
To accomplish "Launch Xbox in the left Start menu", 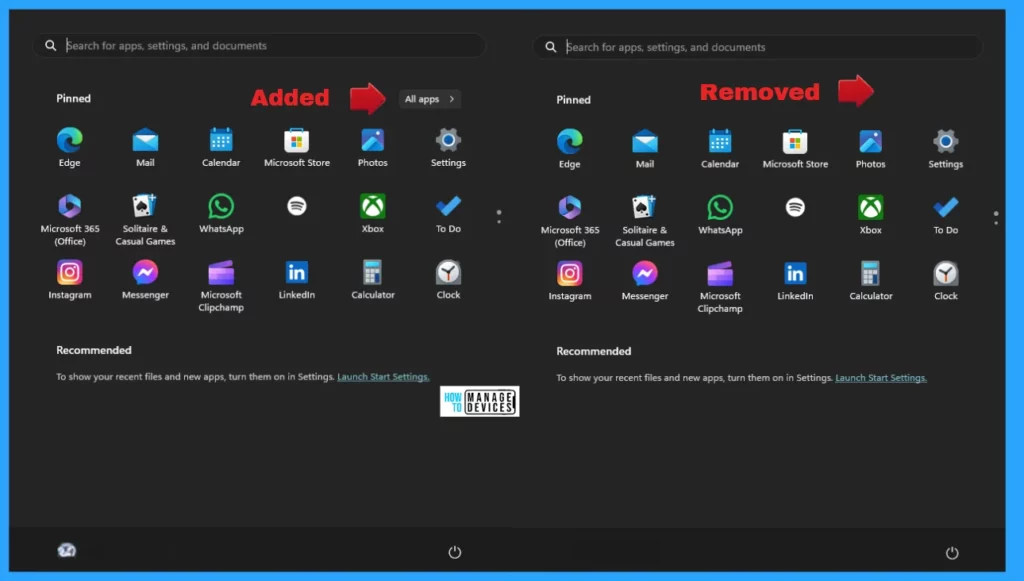I will click(x=372, y=213).
